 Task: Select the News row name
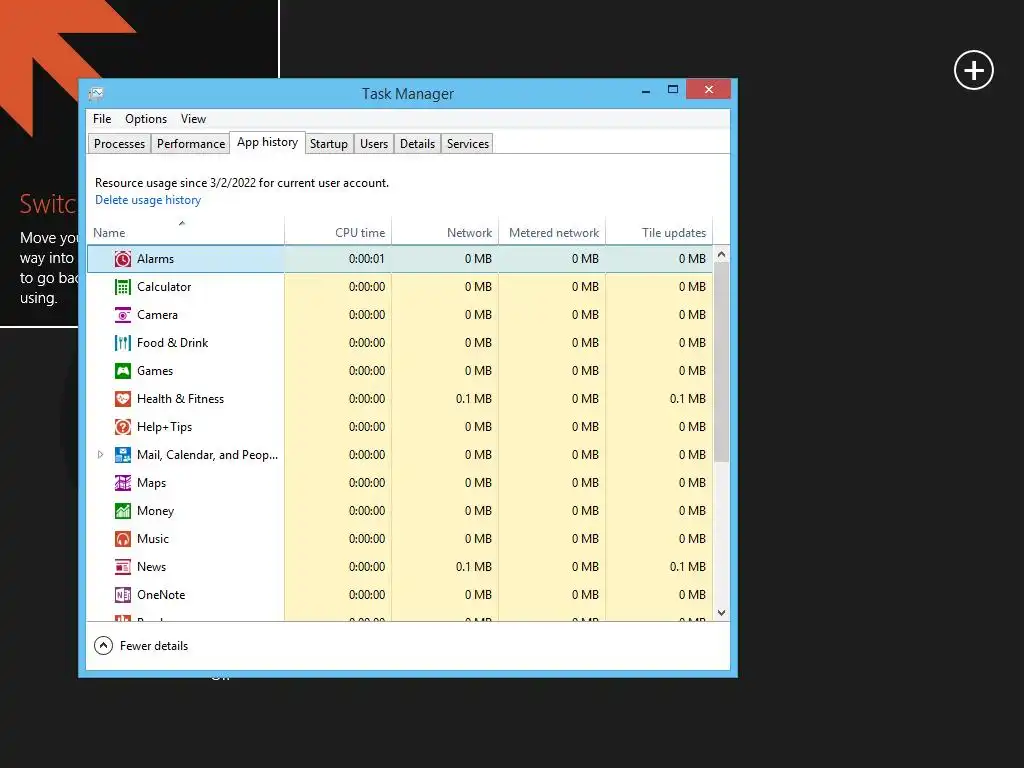[152, 567]
